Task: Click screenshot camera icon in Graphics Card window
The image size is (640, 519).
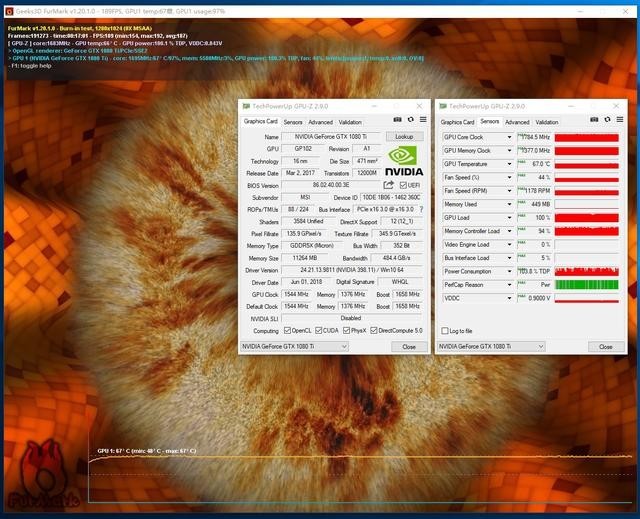Action: 397,120
